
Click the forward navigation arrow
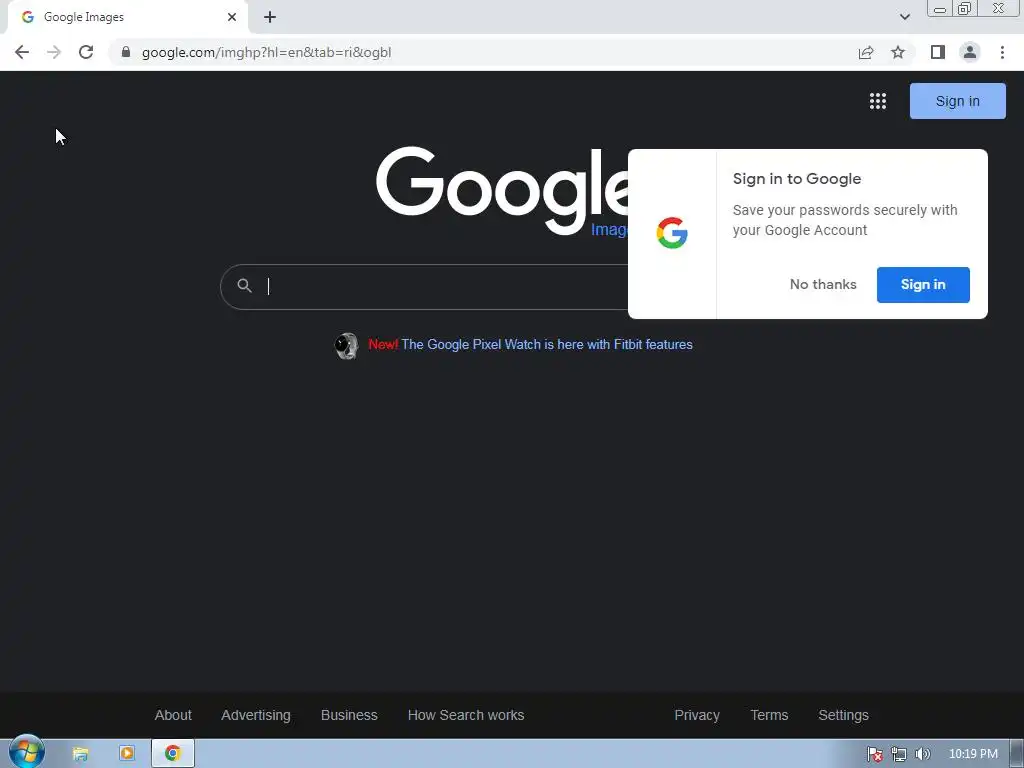pyautogui.click(x=54, y=52)
